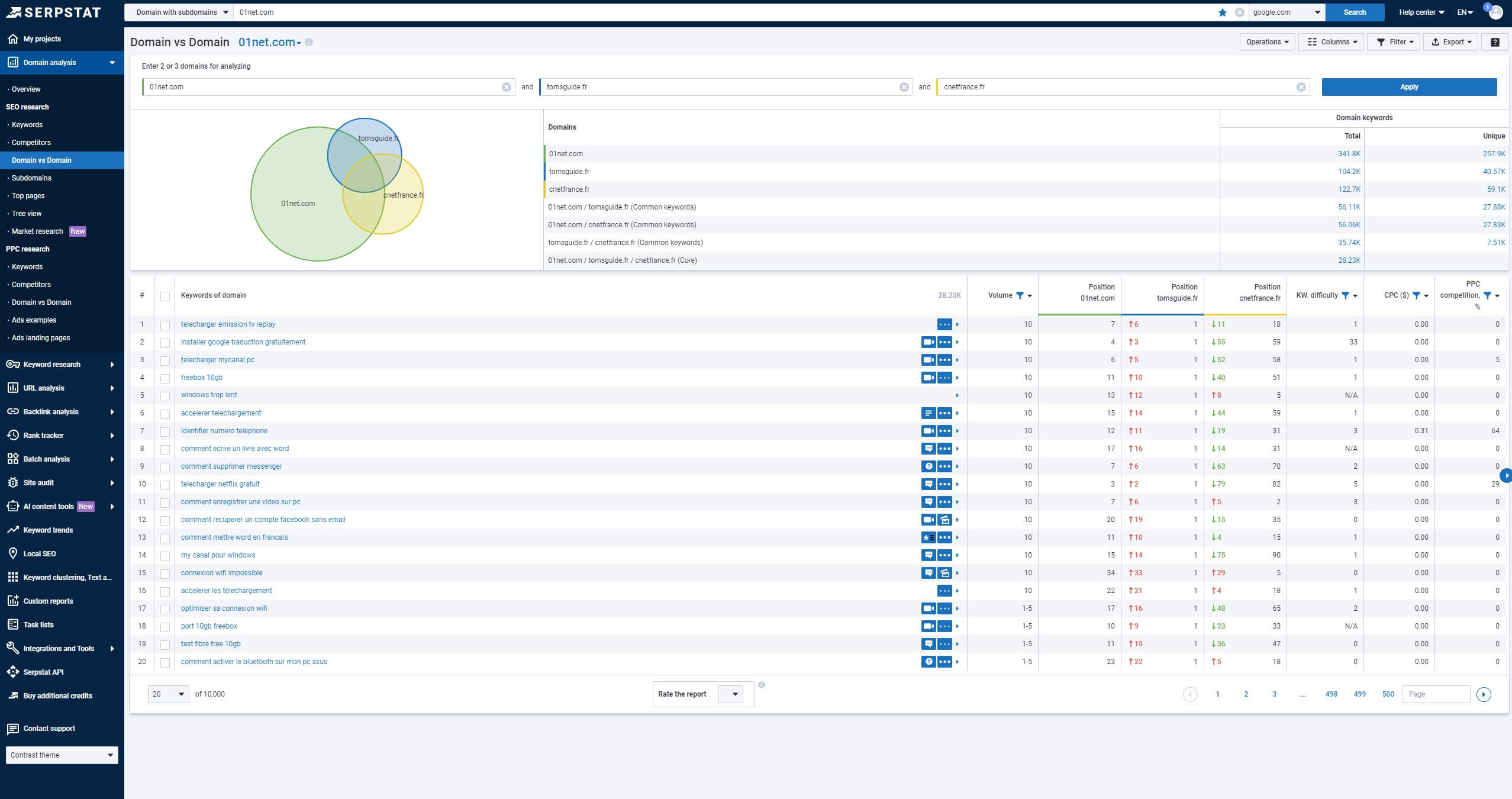1512x799 pixels.
Task: Open the Operations dropdown
Action: [x=1267, y=42]
